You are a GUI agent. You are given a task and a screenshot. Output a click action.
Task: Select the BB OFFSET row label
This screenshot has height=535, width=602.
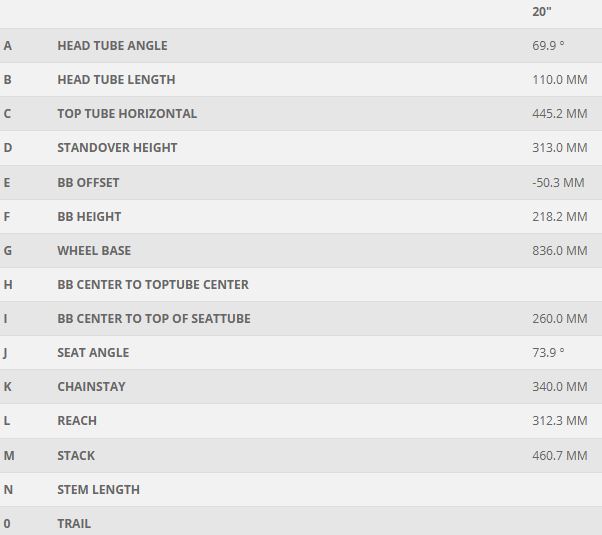[x=88, y=183]
